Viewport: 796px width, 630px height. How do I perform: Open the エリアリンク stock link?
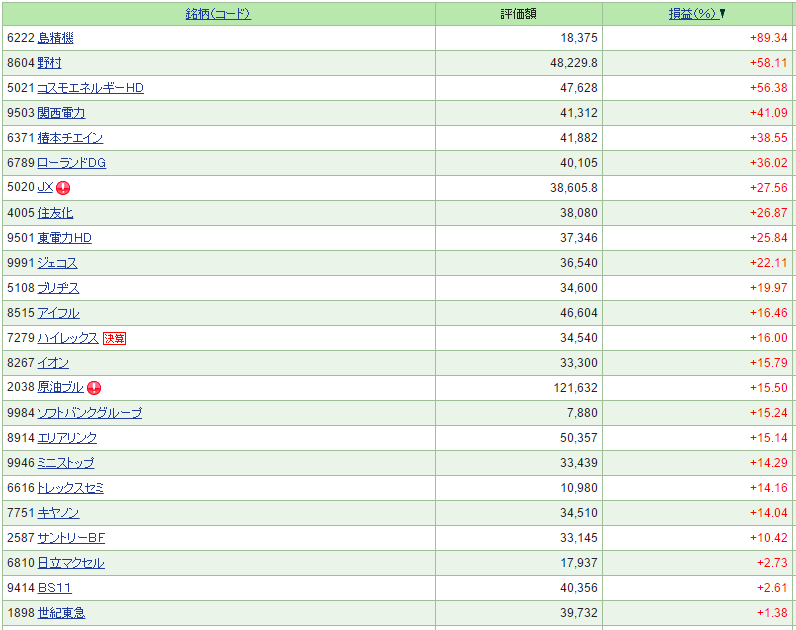(67, 438)
